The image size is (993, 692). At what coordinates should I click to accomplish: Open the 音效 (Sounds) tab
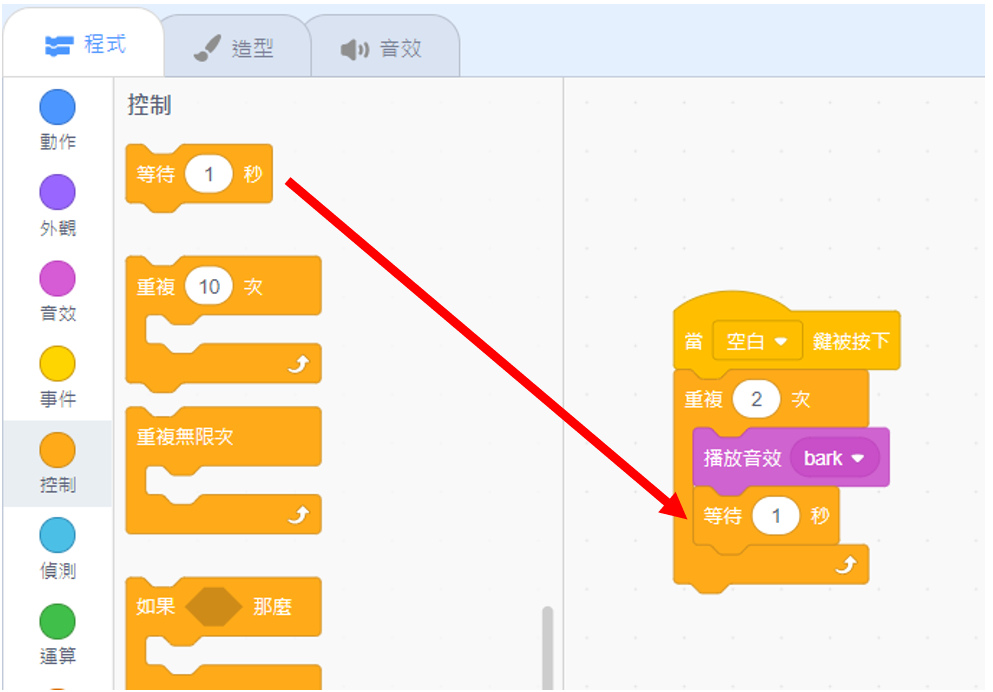click(381, 48)
